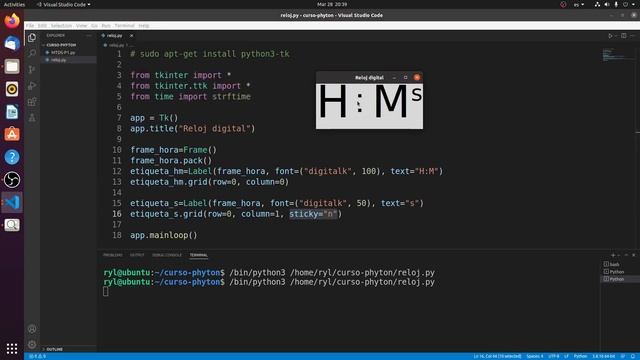Open the editor More Actions ellipsis
640x360 pixels.
[632, 36]
